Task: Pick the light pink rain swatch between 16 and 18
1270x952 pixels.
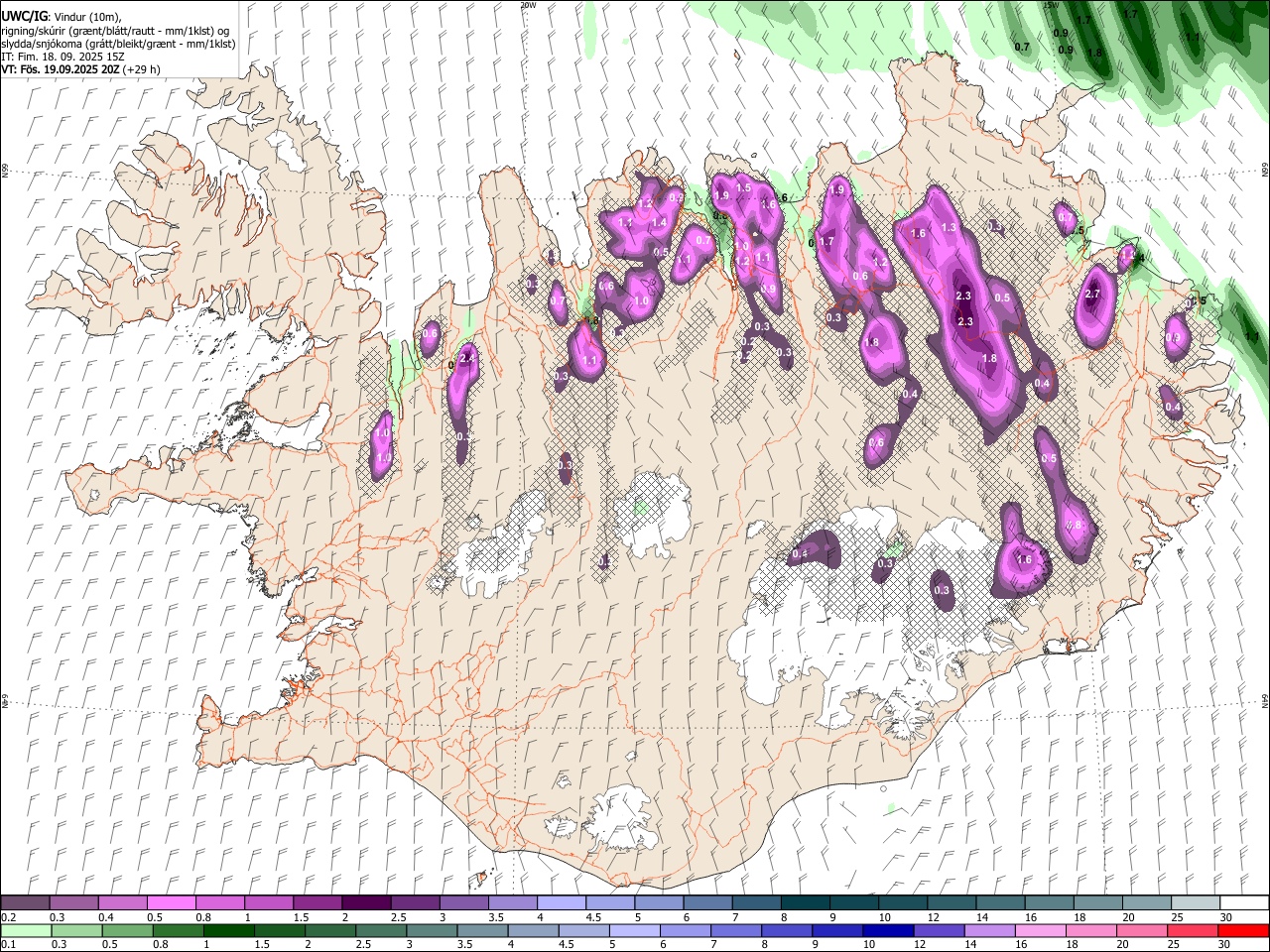Action: 1040,930
